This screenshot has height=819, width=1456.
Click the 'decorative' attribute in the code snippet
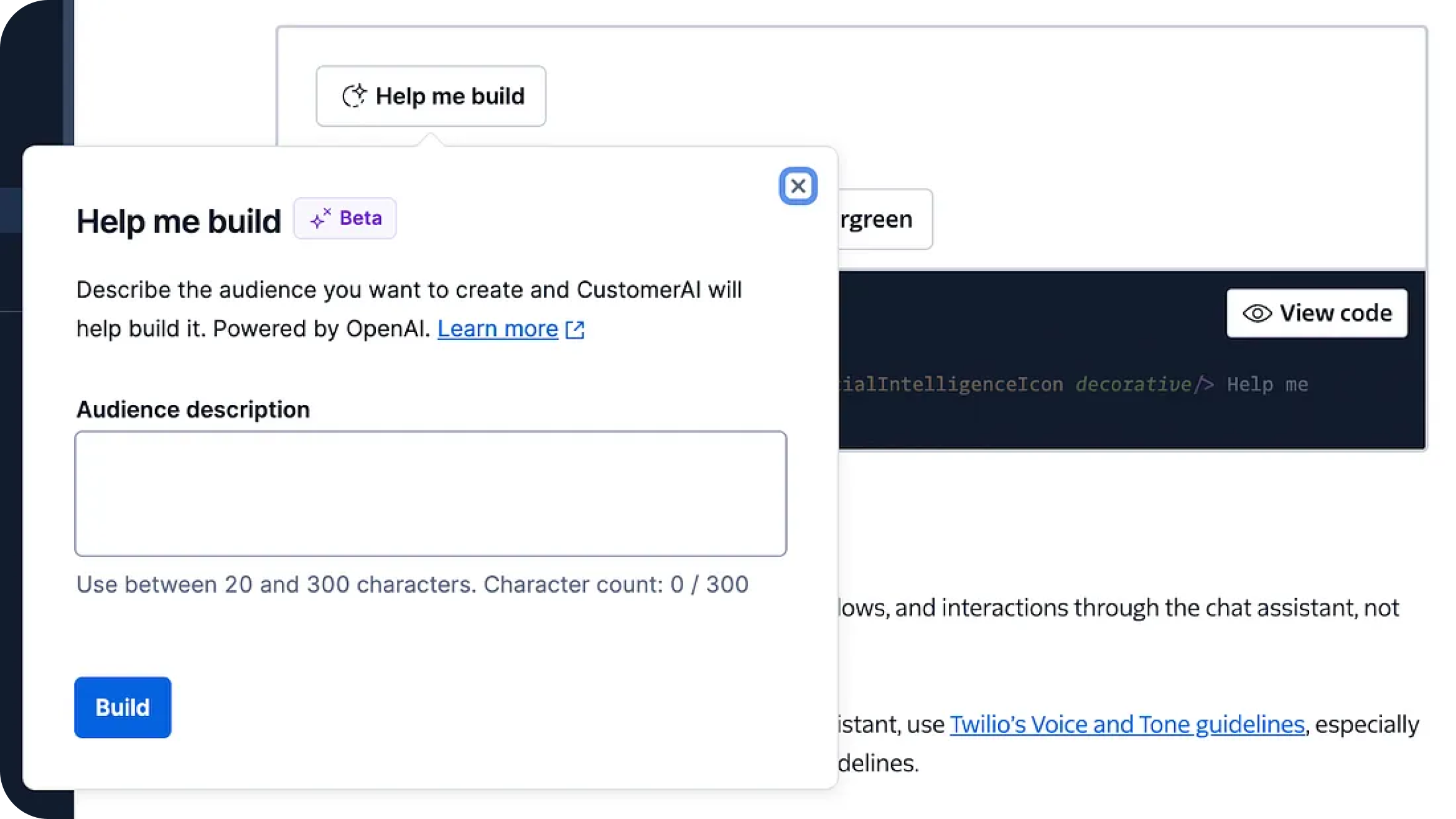click(1132, 384)
